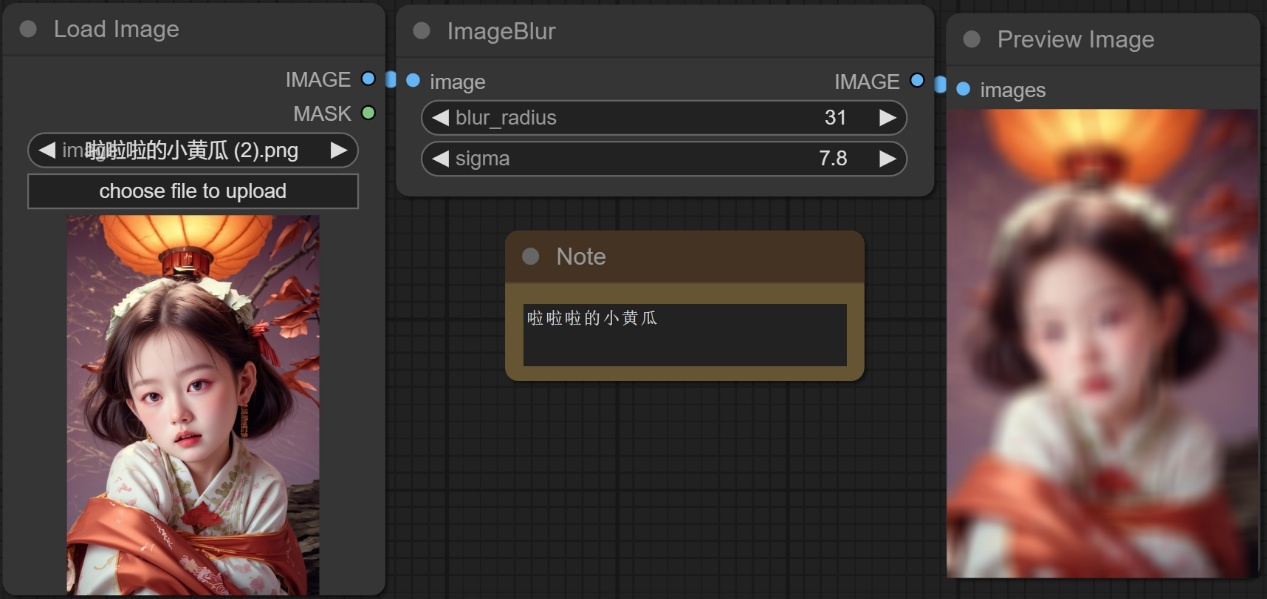
Task: Collapse the ImageBlur node using its dot
Action: pos(421,31)
